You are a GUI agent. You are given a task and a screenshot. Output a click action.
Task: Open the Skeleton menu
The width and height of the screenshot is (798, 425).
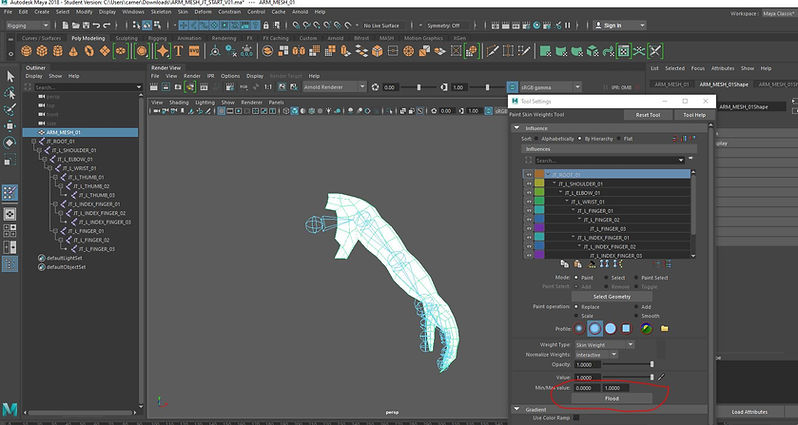161,11
